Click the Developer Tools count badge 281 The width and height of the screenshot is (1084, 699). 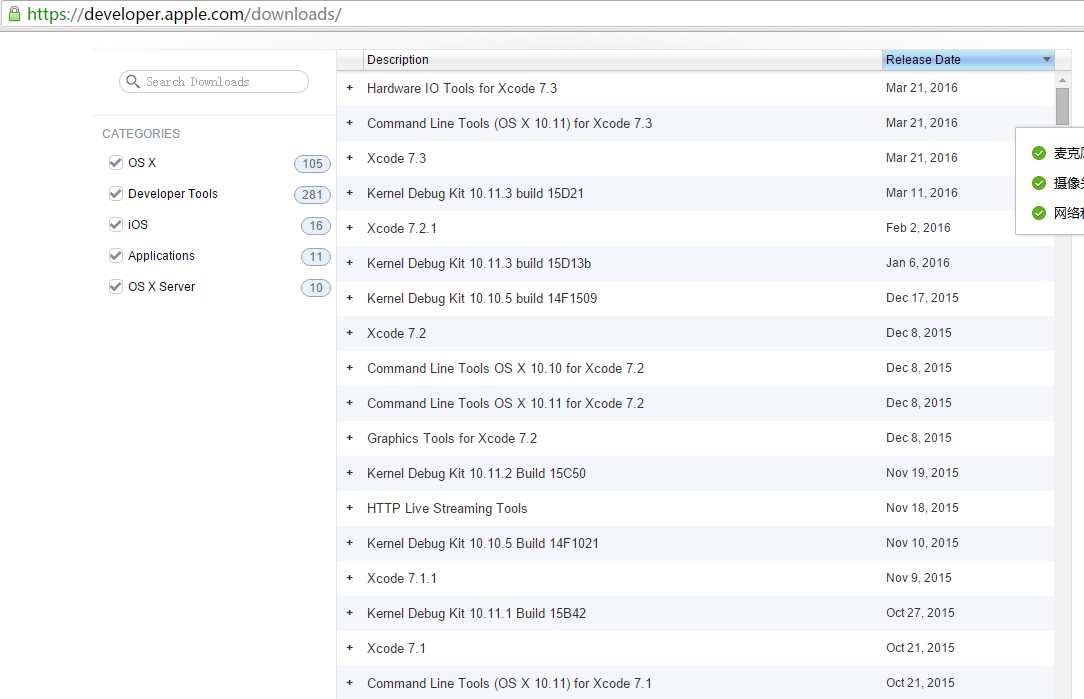[x=312, y=194]
